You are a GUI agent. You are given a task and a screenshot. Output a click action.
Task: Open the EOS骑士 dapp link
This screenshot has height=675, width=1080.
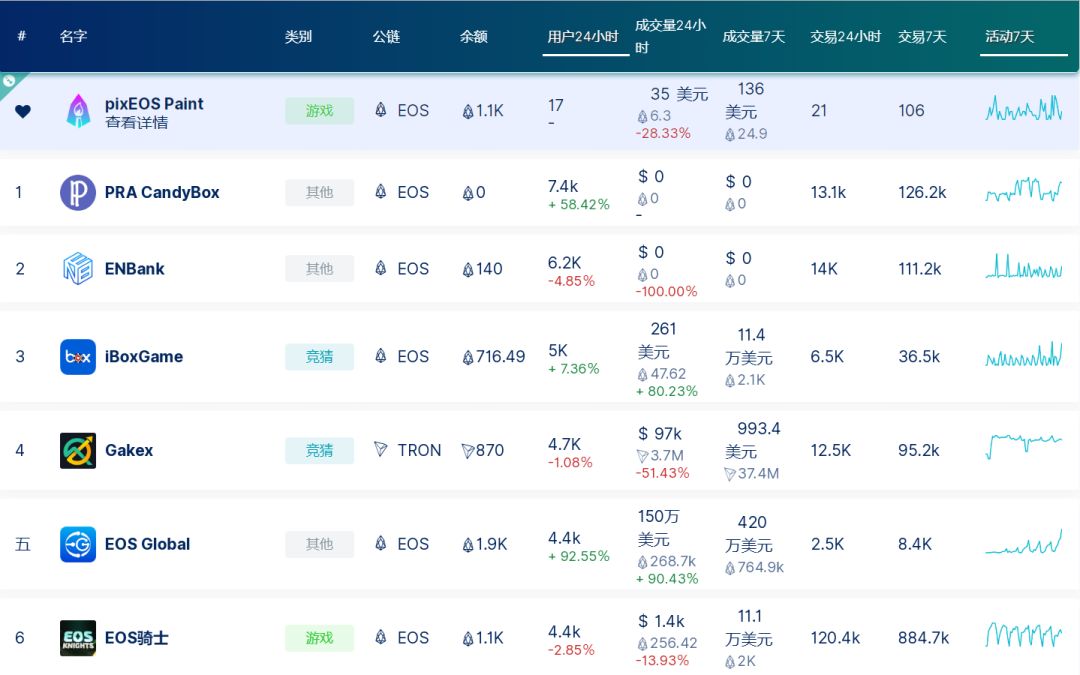(x=136, y=638)
